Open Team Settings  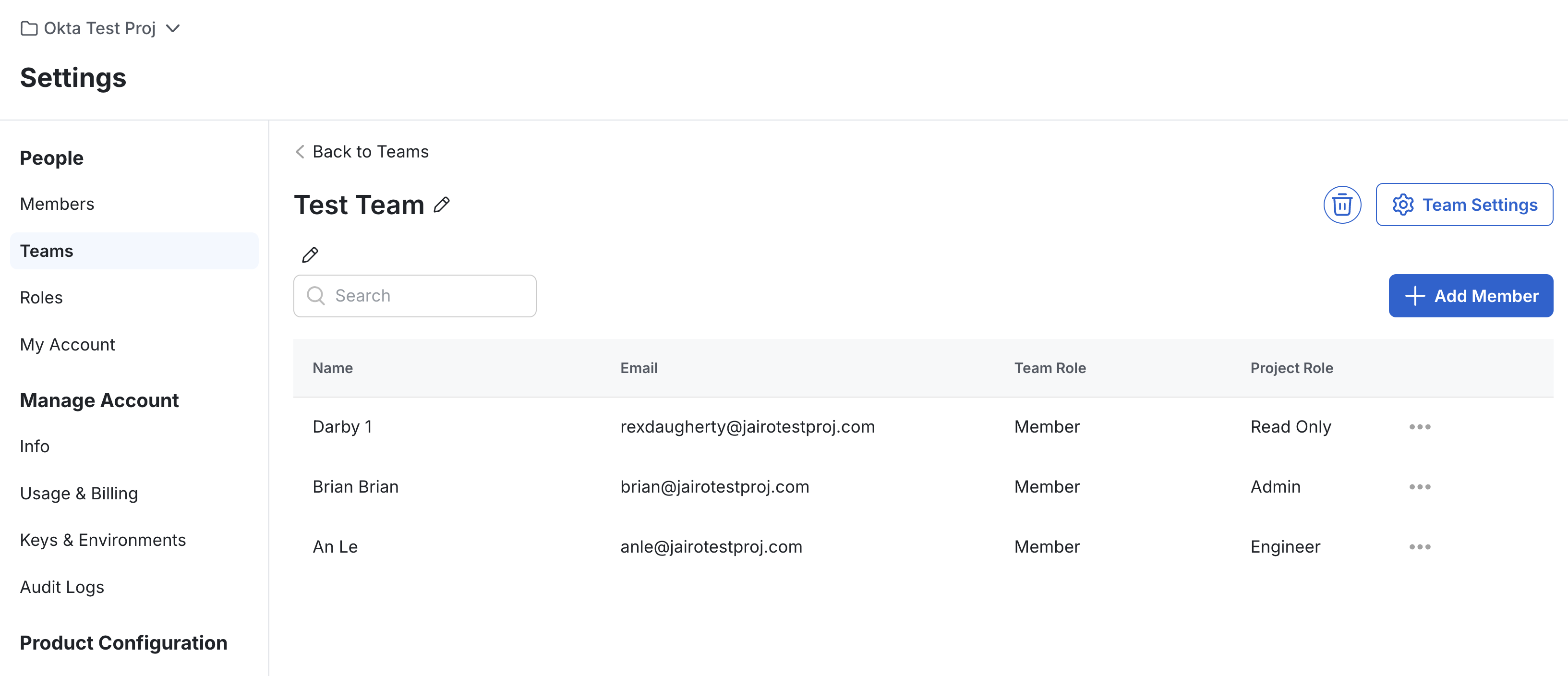pyautogui.click(x=1464, y=205)
